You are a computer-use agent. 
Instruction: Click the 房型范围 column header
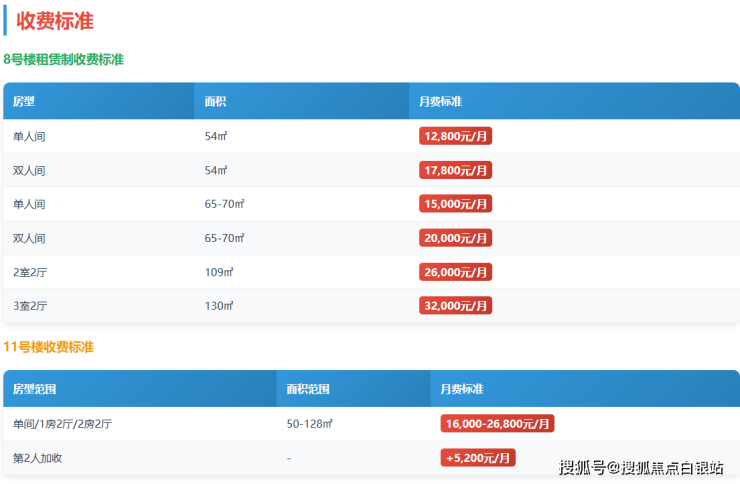coord(35,389)
